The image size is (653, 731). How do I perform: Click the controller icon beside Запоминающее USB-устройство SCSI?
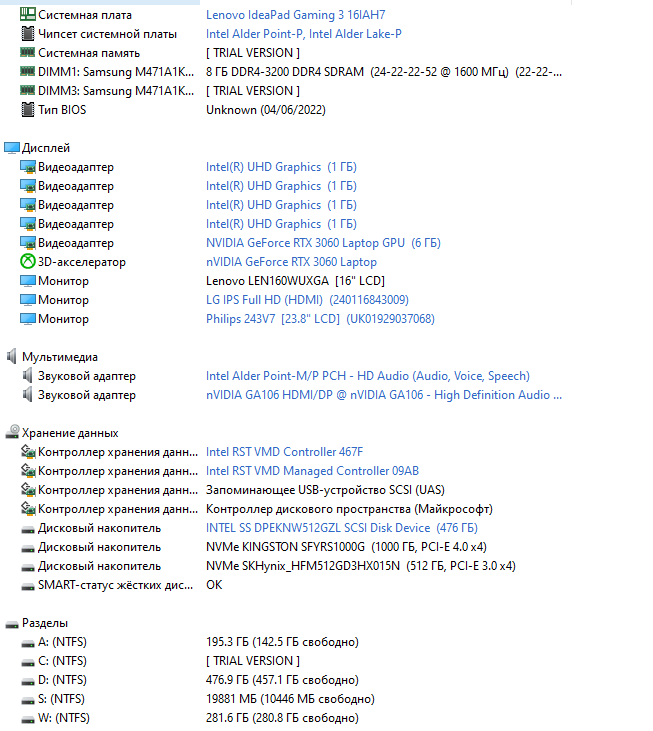[x=28, y=490]
